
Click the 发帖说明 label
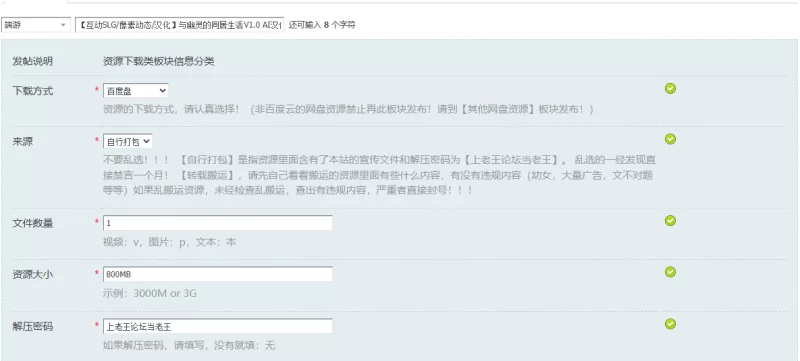tap(33, 62)
